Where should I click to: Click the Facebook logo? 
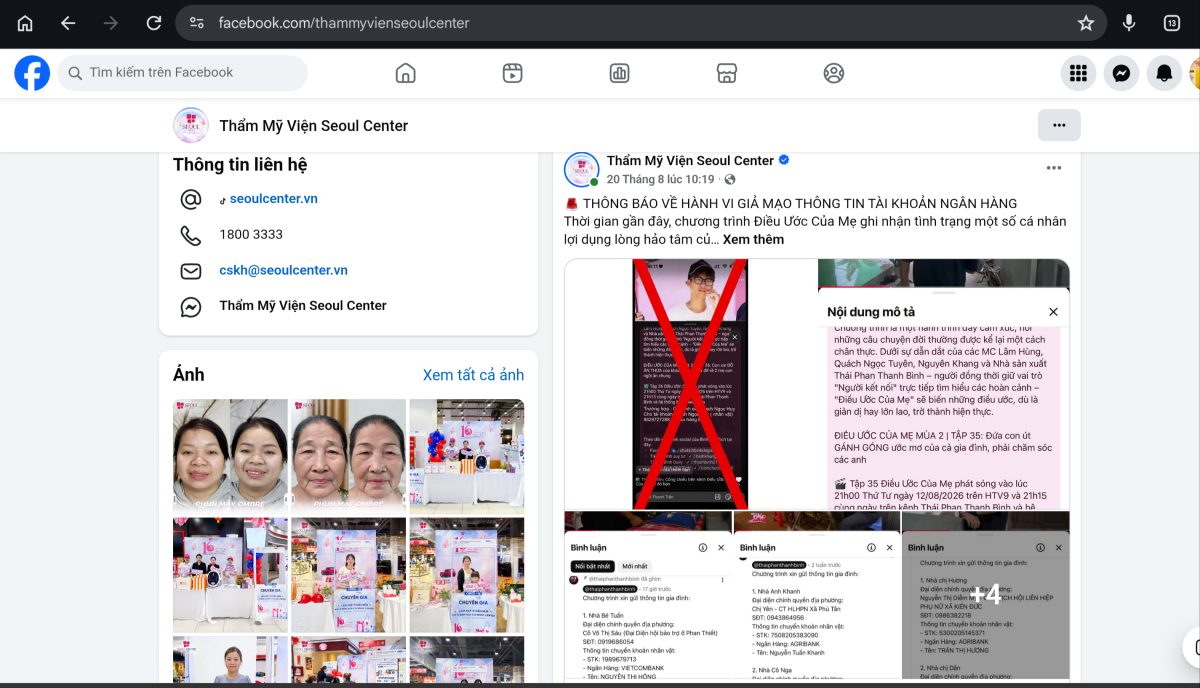pos(32,73)
